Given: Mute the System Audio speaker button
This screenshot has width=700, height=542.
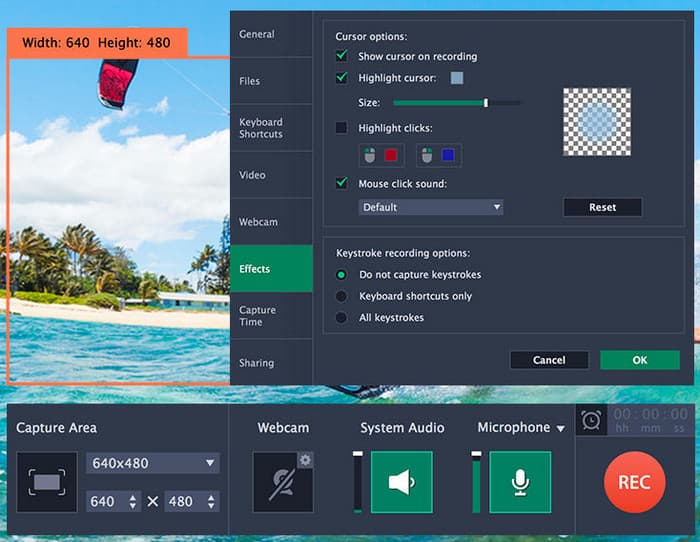Looking at the screenshot, I should pyautogui.click(x=402, y=482).
